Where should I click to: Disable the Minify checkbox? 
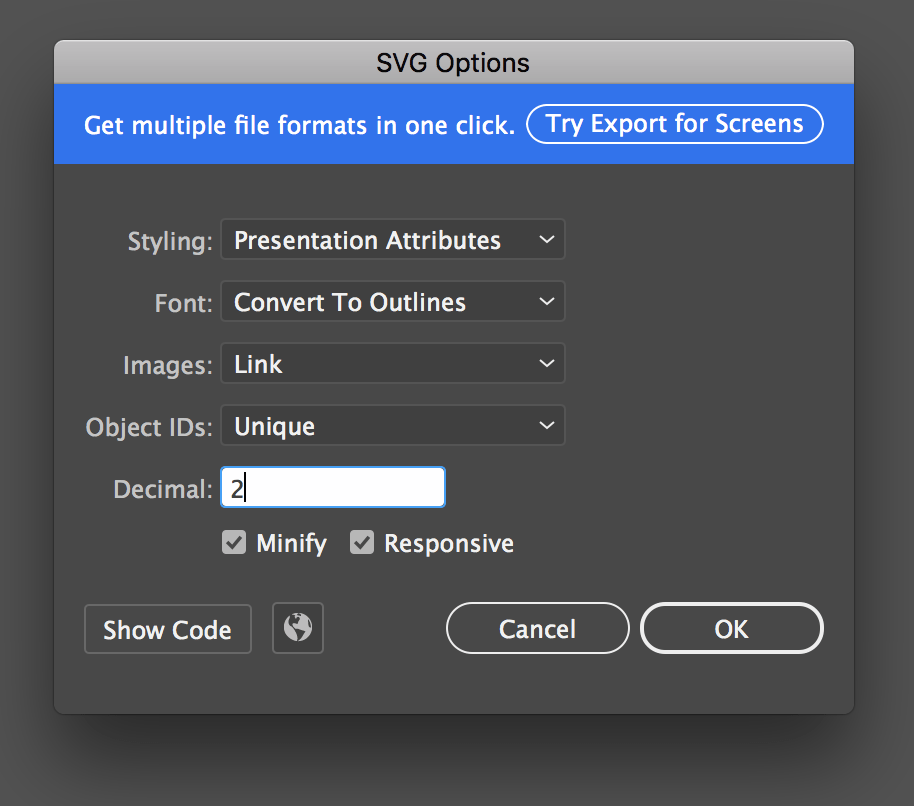tap(233, 542)
